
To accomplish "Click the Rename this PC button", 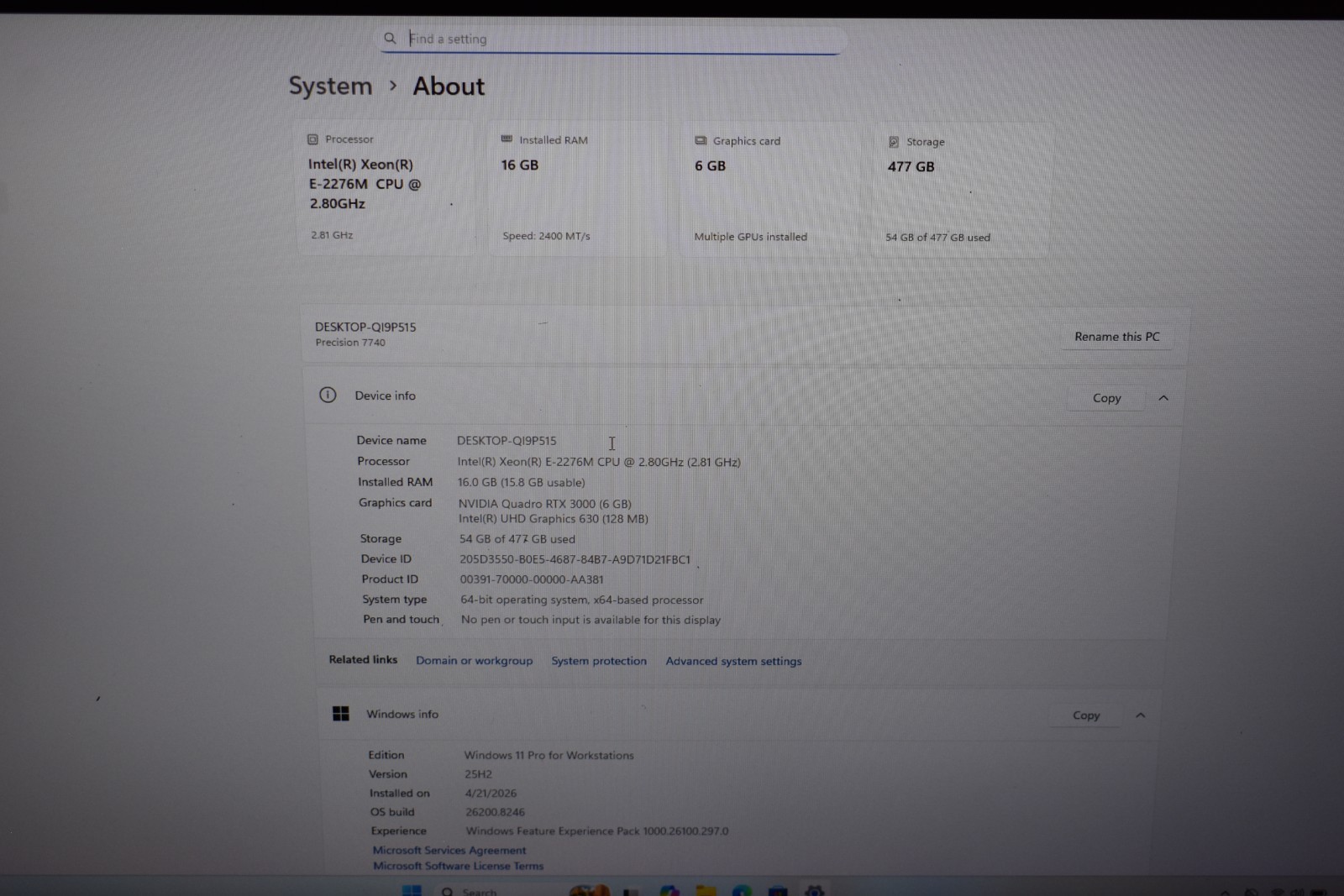I will pos(1116,337).
